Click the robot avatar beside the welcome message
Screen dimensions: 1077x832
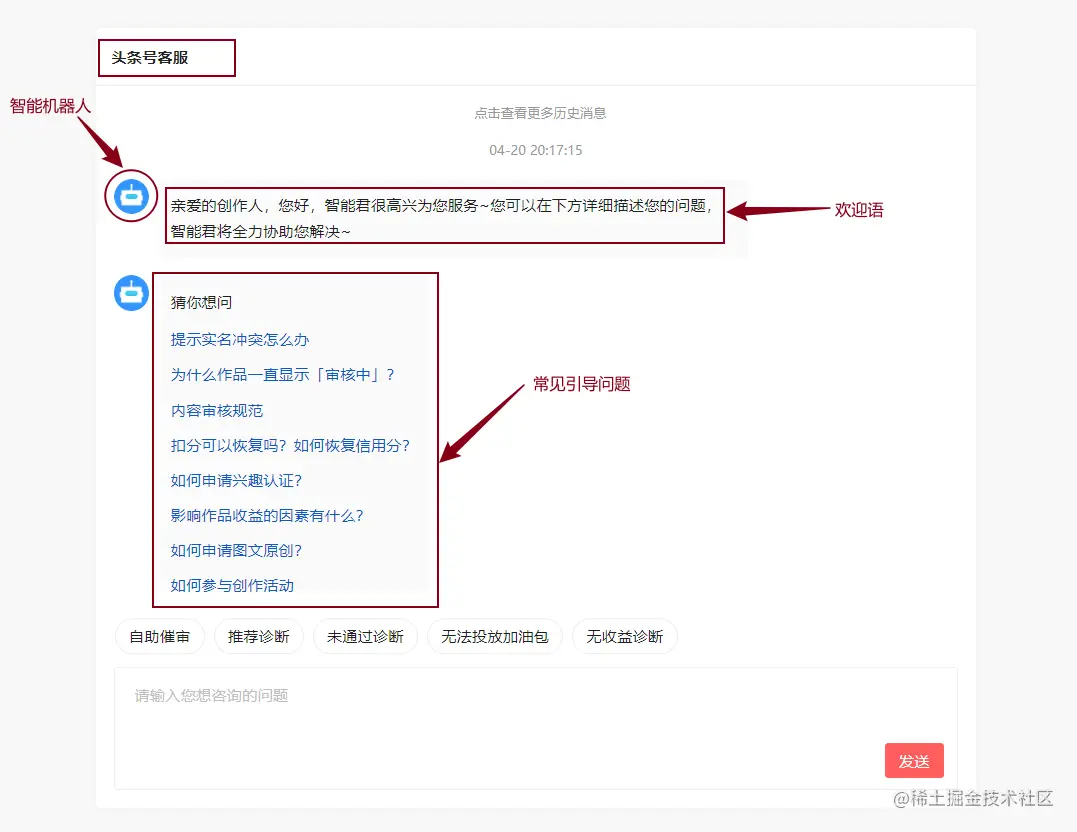tap(131, 196)
